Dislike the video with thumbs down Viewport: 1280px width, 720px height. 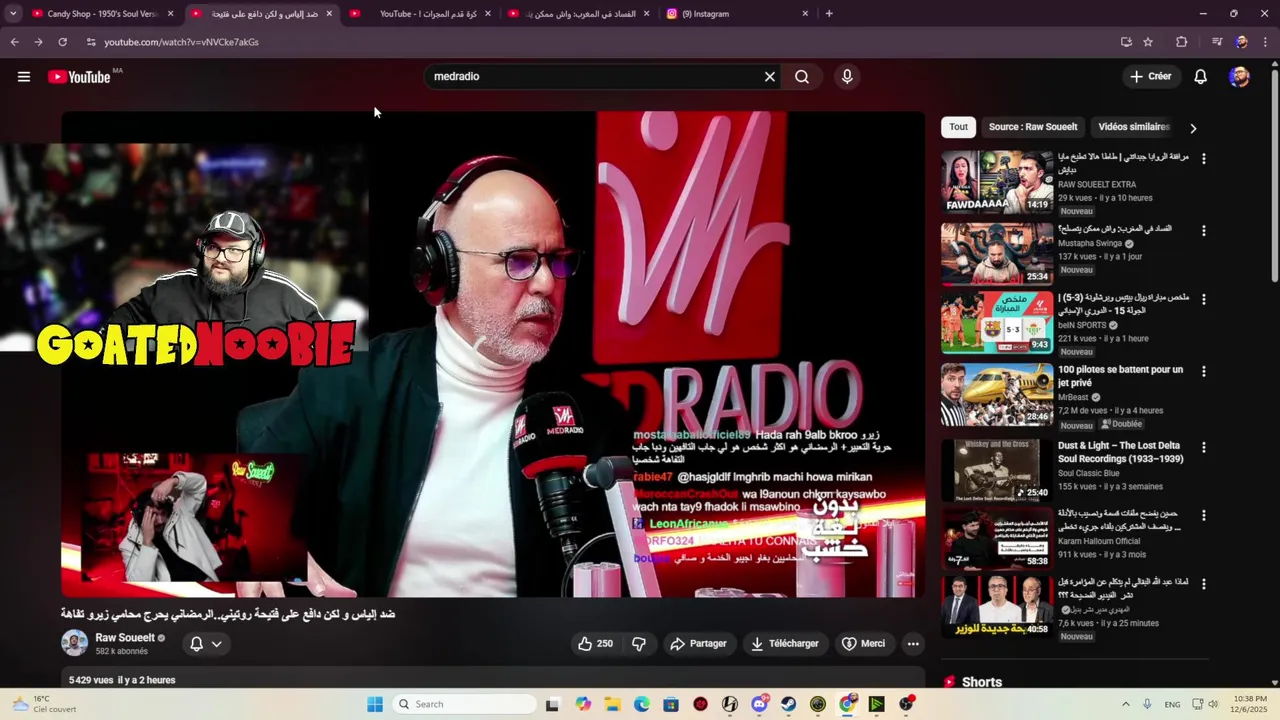[x=639, y=644]
